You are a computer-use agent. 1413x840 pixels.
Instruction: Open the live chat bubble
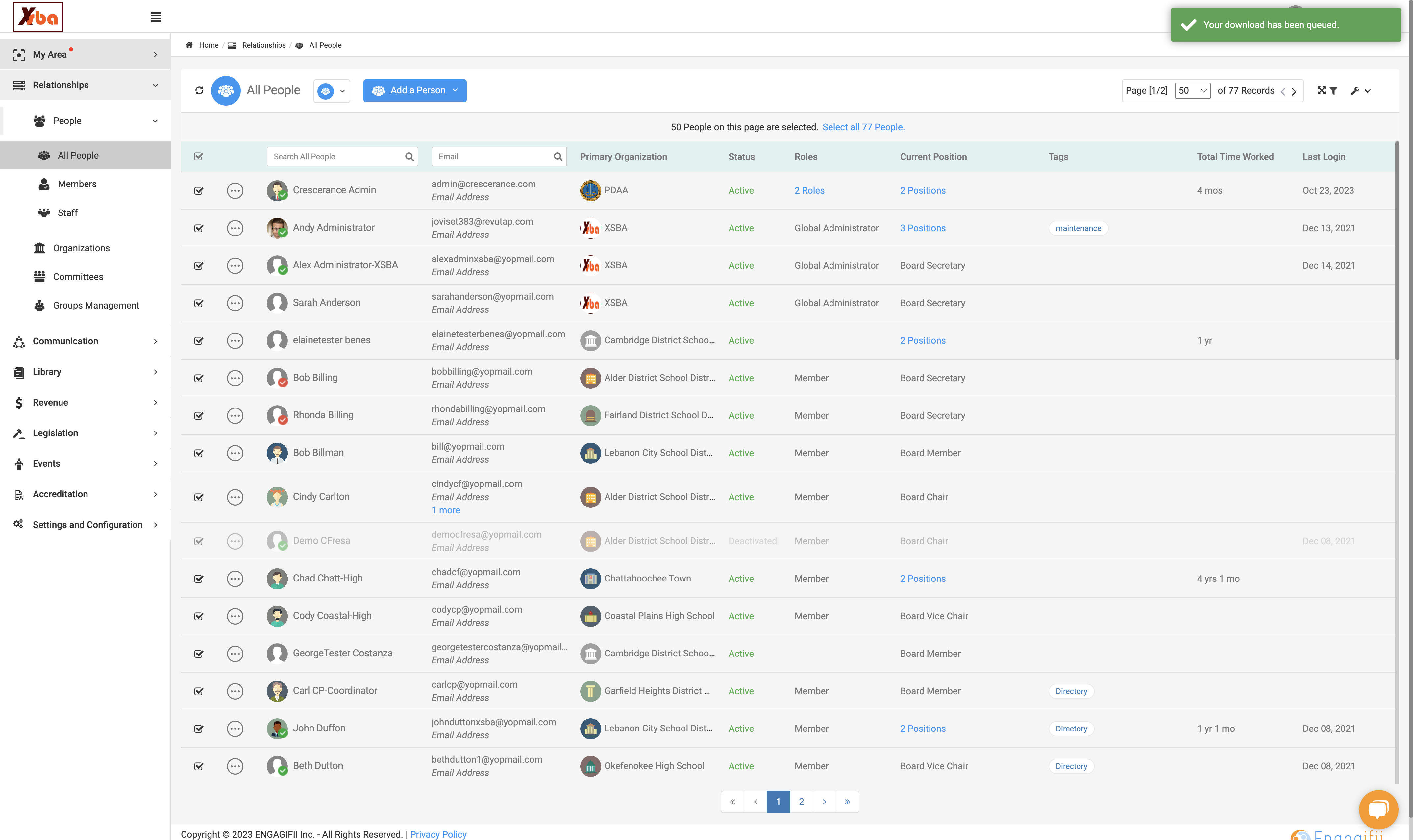pos(1378,809)
